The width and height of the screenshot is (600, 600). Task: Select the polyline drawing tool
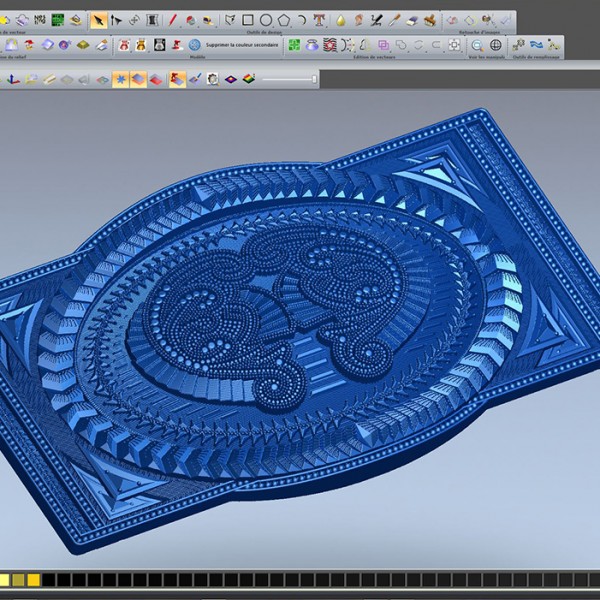(x=230, y=19)
